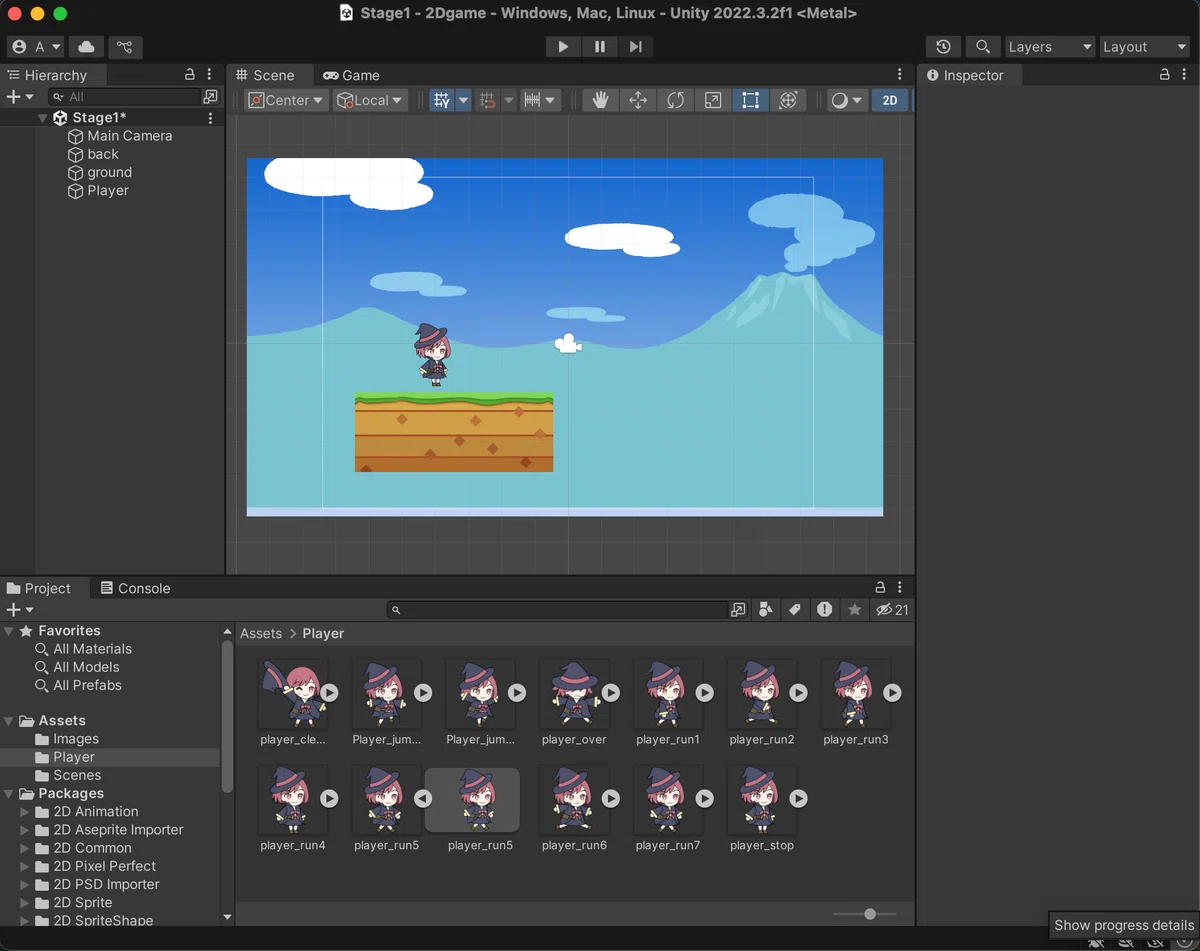Viewport: 1200px width, 951px height.
Task: Select the Move tool
Action: point(638,100)
